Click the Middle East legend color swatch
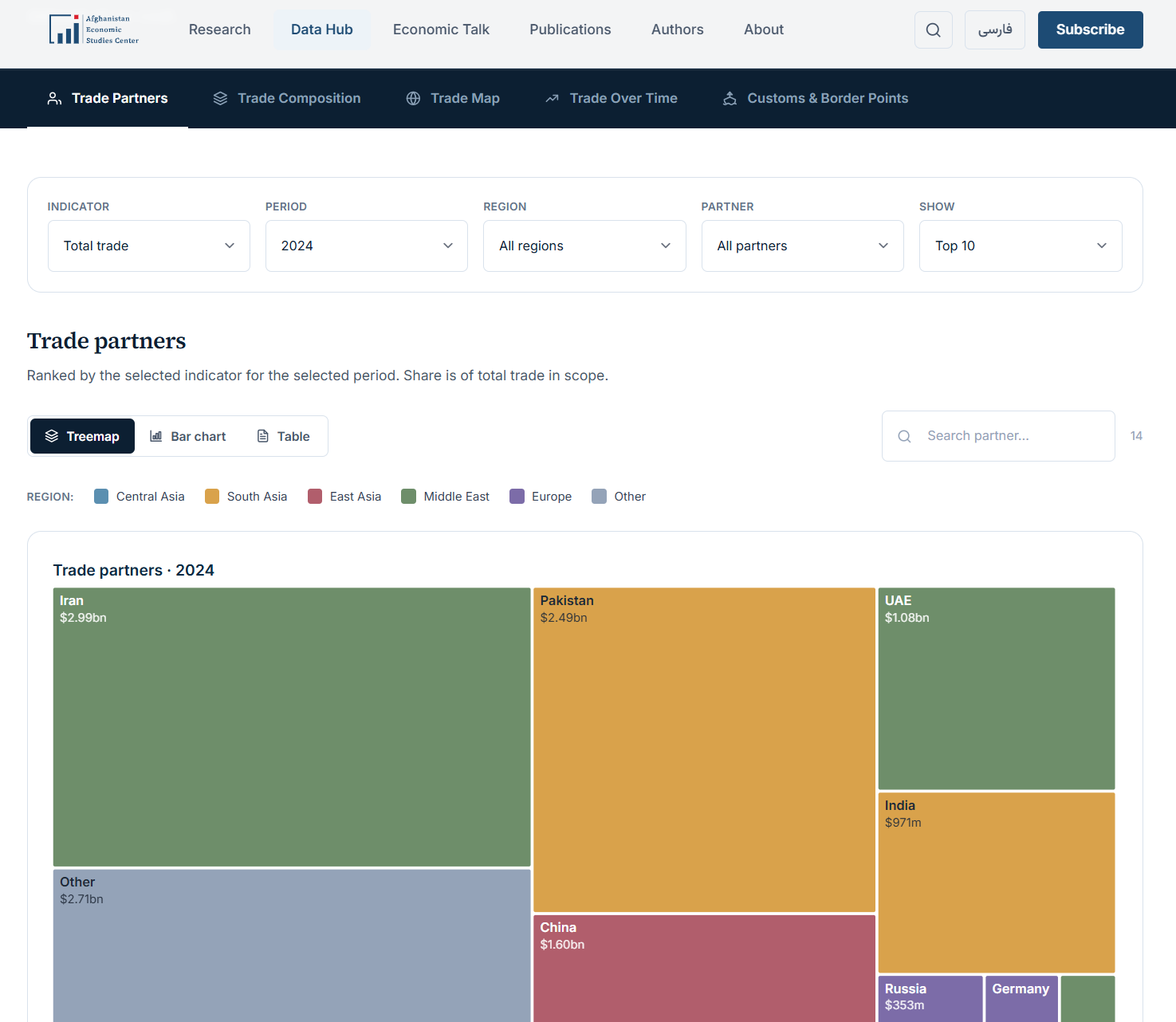Image resolution: width=1176 pixels, height=1022 pixels. coord(409,497)
